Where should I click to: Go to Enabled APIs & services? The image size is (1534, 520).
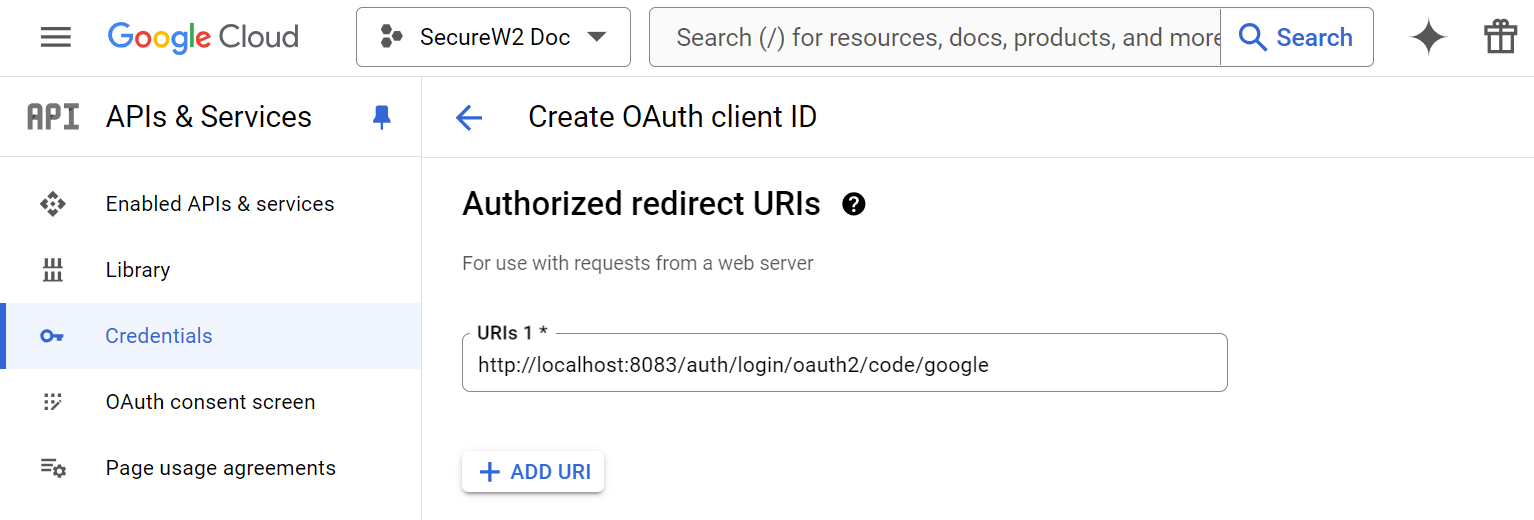point(220,204)
